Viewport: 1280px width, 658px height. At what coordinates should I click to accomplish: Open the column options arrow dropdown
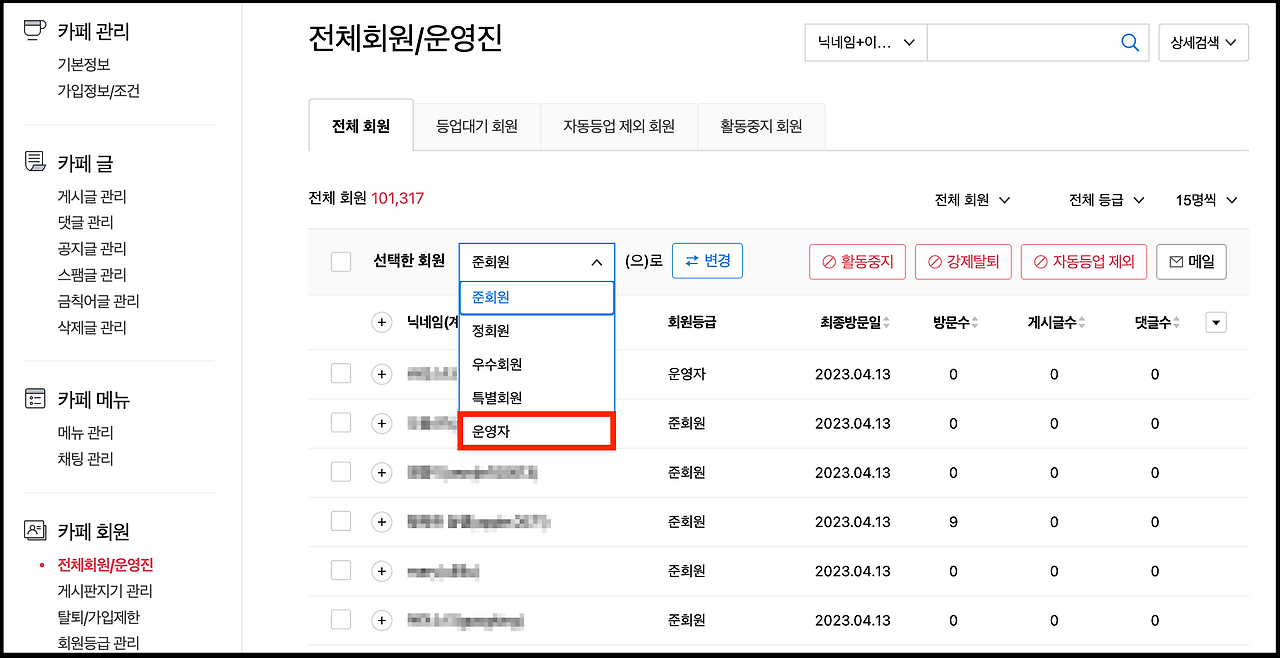[1216, 322]
